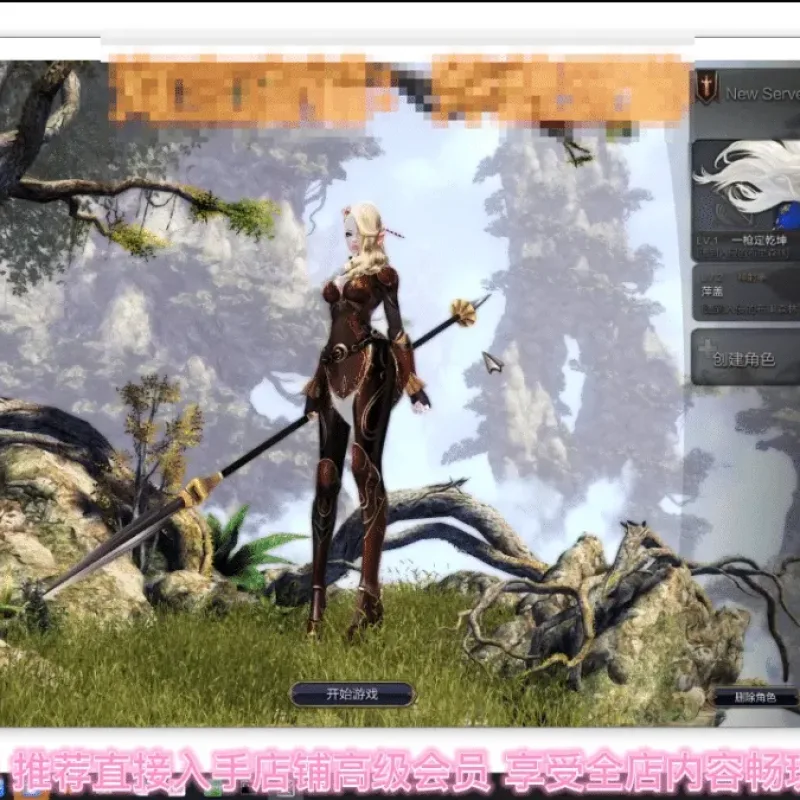Click the gray arrow cursor beside the spear
Screen dimensions: 800x800
tap(493, 362)
